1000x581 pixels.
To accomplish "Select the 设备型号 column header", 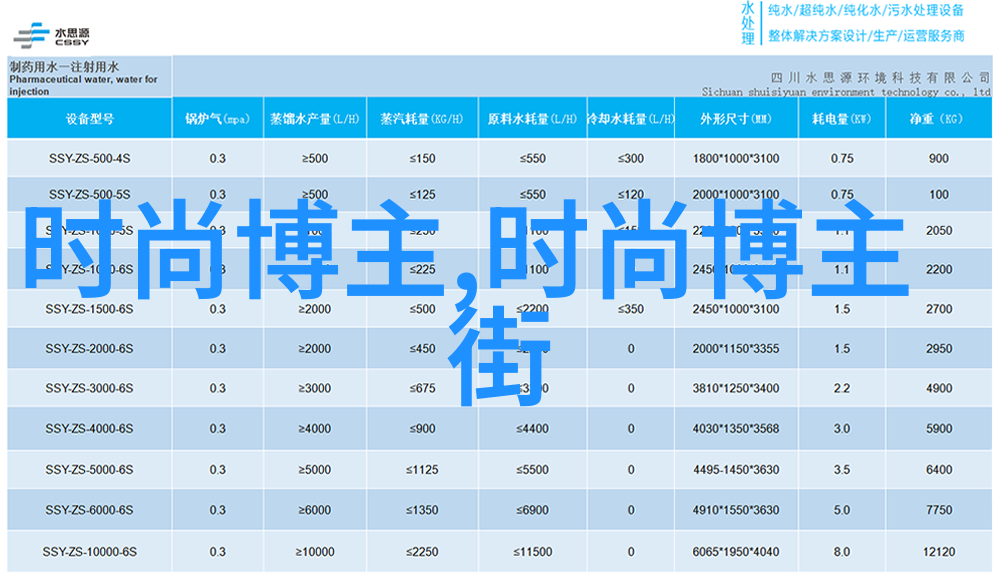I will coord(89,119).
